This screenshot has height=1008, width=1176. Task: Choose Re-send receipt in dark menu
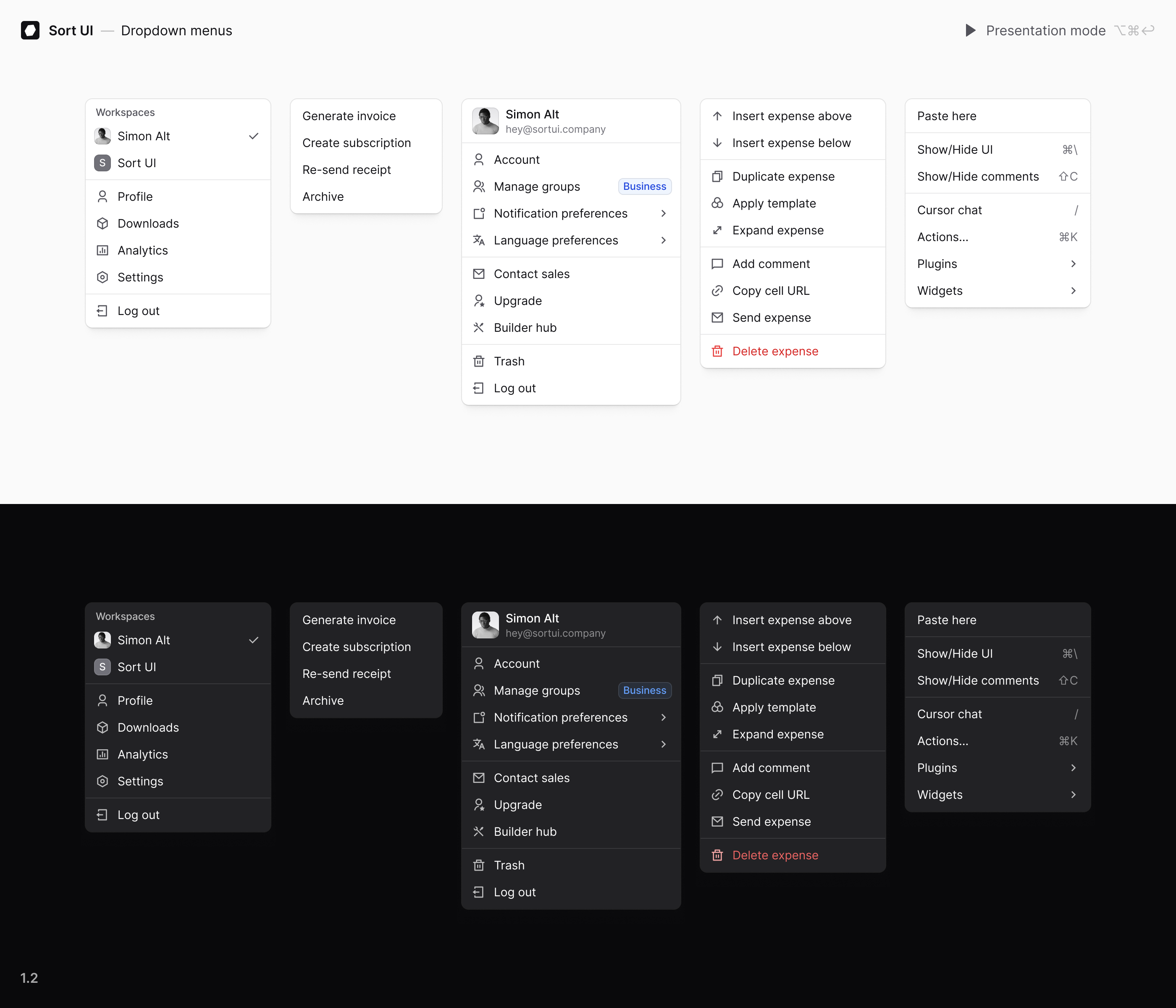[x=366, y=674]
